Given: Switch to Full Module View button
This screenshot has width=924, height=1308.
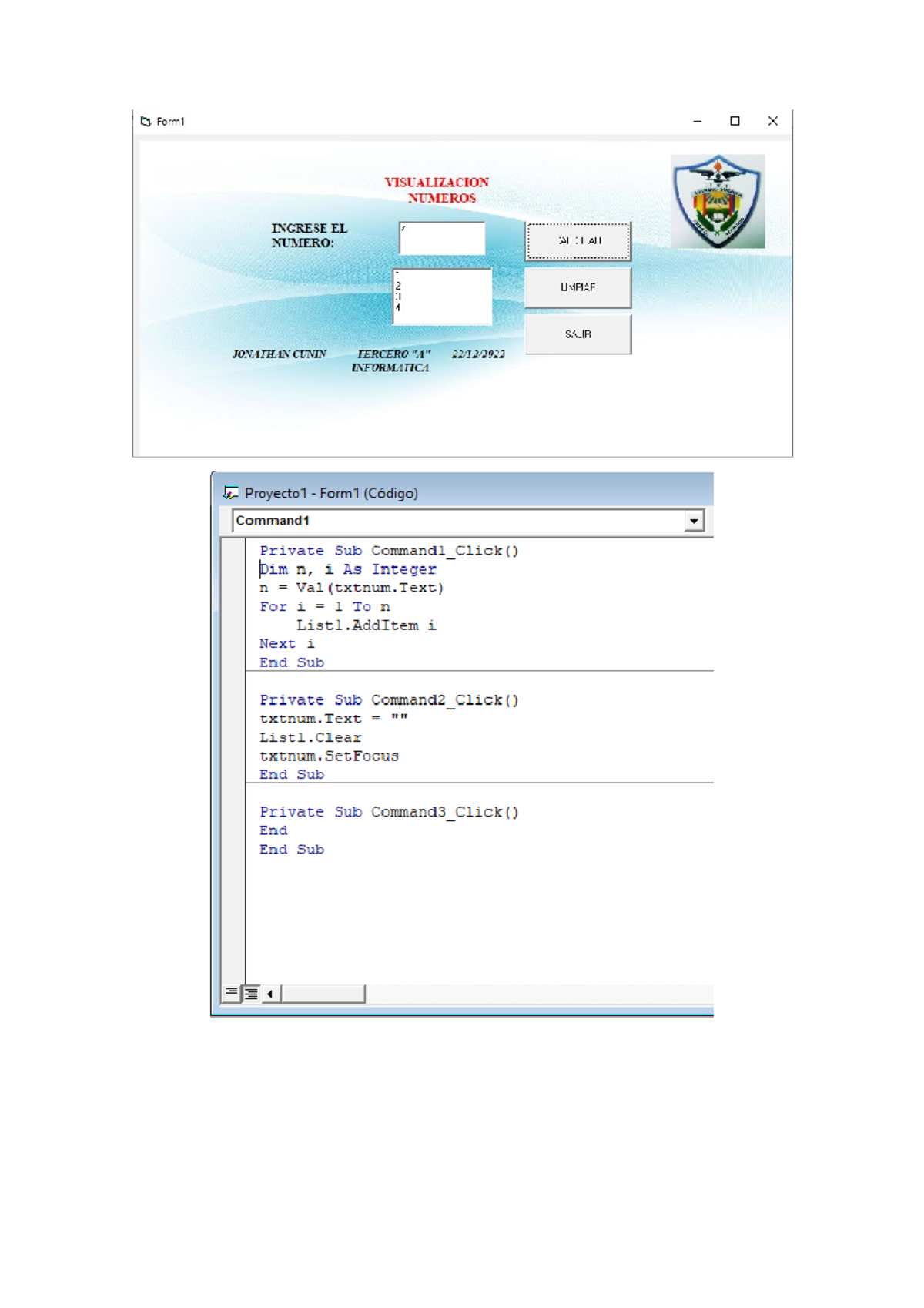Looking at the screenshot, I should (251, 993).
